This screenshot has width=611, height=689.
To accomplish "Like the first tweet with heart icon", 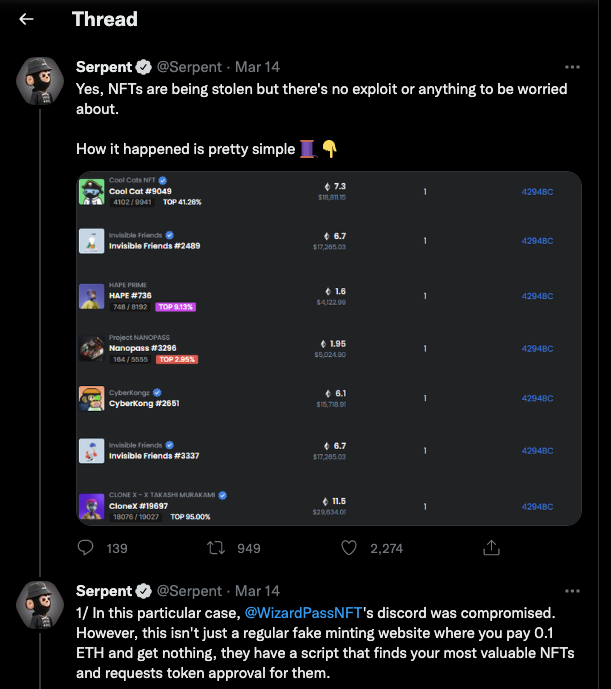I will pos(349,548).
